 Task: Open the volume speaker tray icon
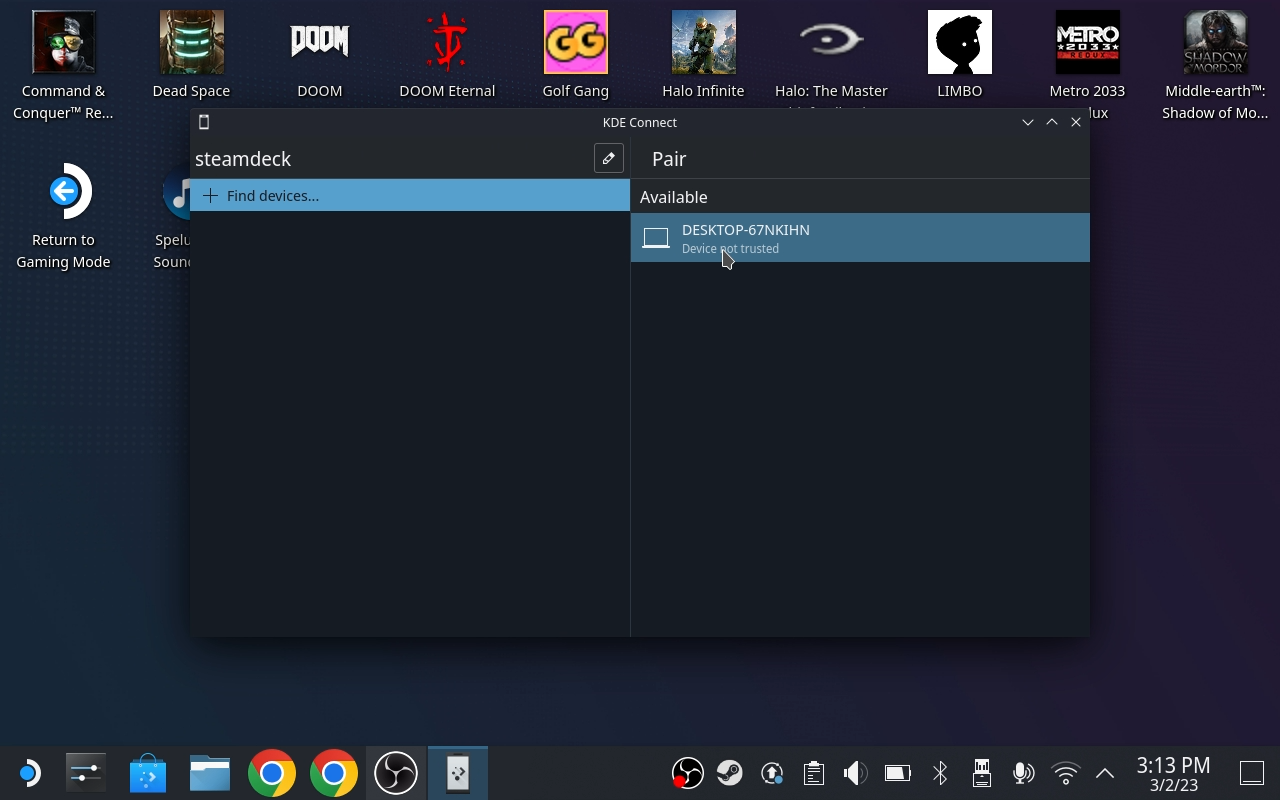(855, 773)
